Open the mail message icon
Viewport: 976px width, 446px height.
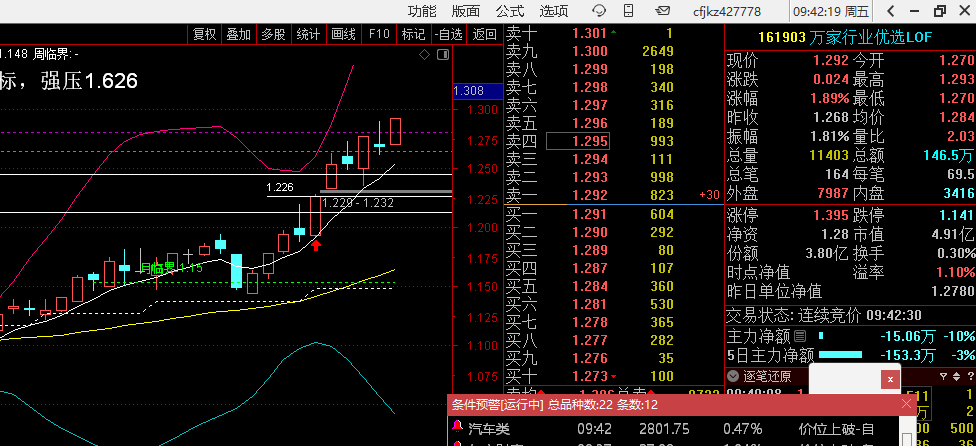point(663,11)
